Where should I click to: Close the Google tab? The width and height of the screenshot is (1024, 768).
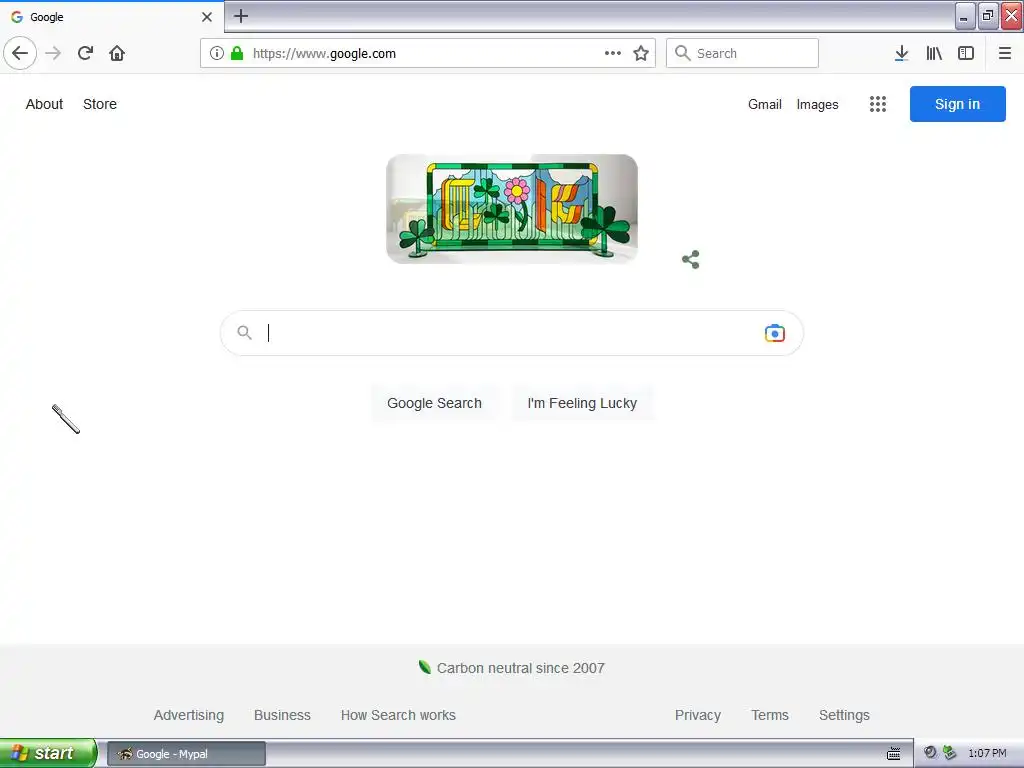tap(206, 17)
